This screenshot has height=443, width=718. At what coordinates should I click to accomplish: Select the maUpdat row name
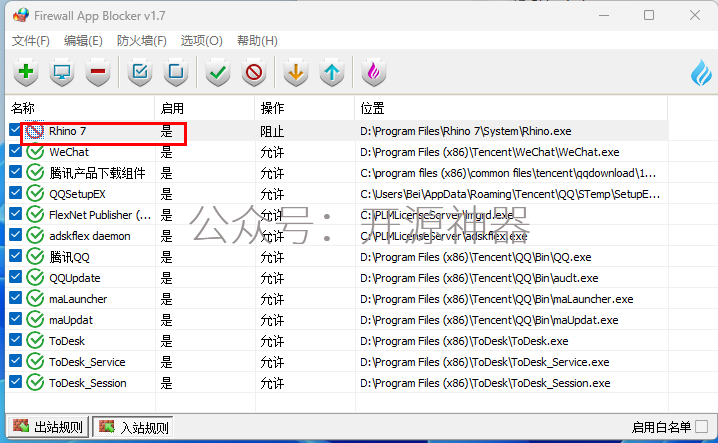(71, 320)
